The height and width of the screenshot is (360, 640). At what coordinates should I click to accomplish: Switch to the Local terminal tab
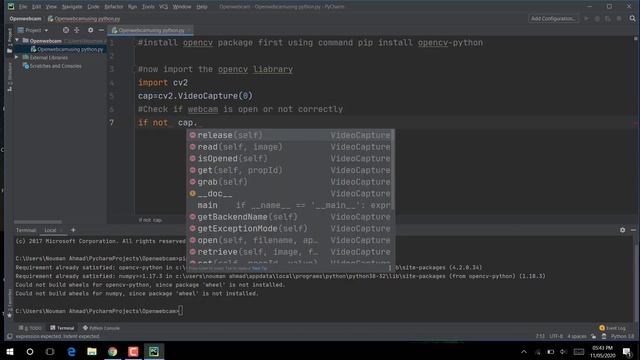click(50, 230)
